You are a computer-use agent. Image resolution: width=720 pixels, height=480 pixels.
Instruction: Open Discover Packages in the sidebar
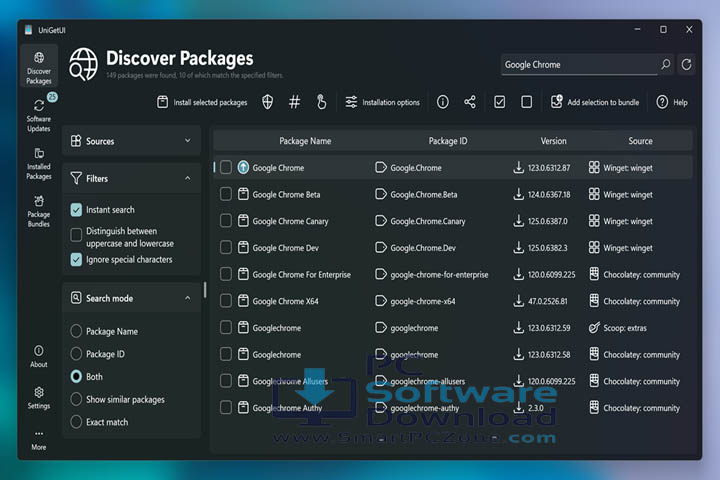click(x=39, y=67)
